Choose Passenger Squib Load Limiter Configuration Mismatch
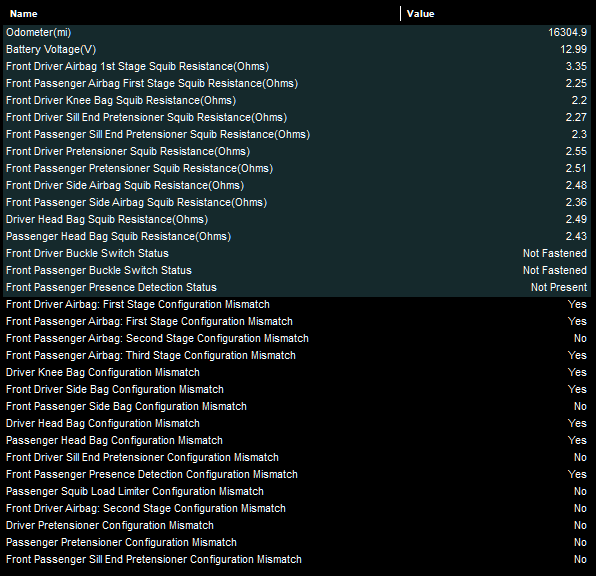The image size is (596, 576). [x=297, y=492]
